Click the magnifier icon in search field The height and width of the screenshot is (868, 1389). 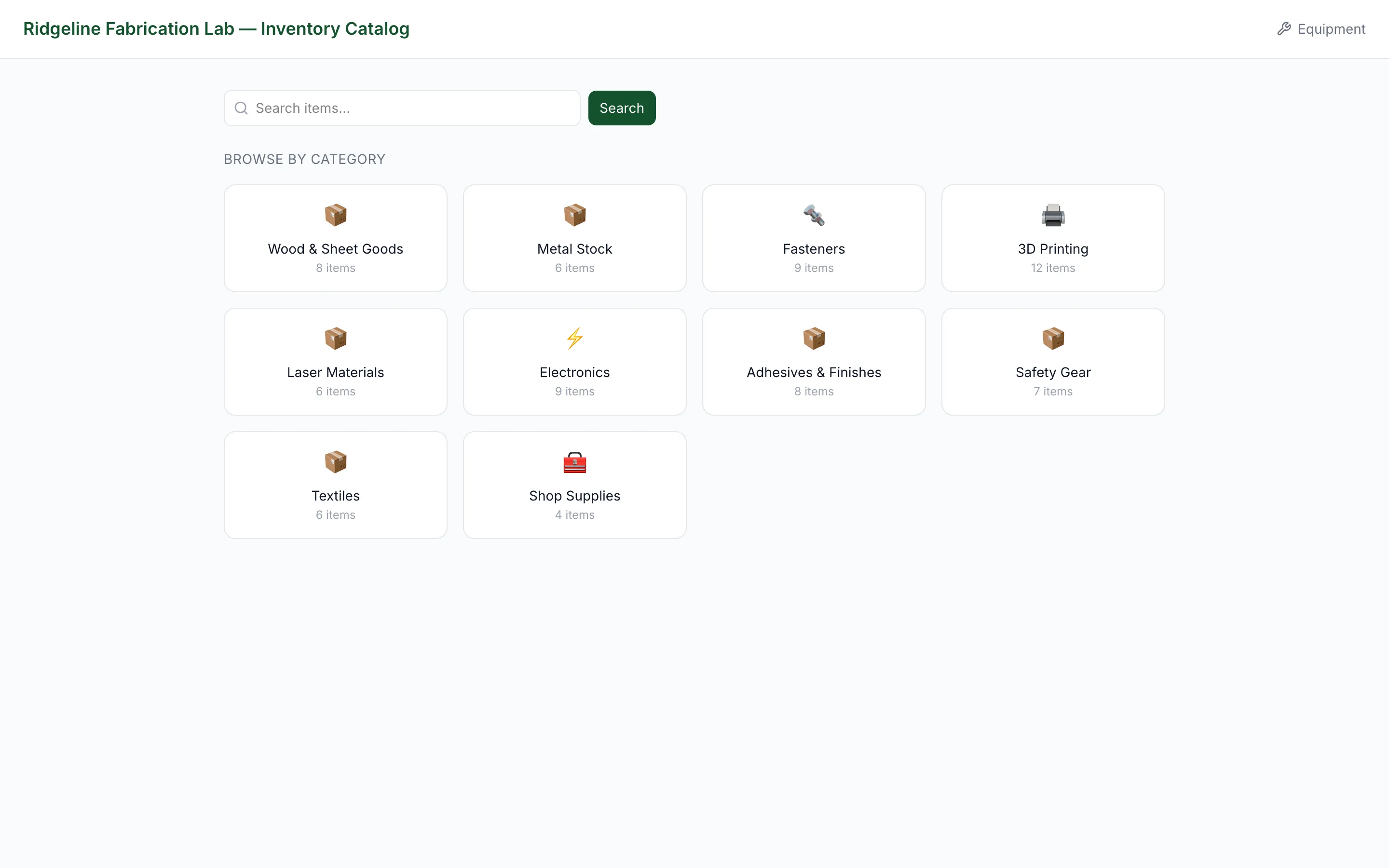(x=241, y=108)
